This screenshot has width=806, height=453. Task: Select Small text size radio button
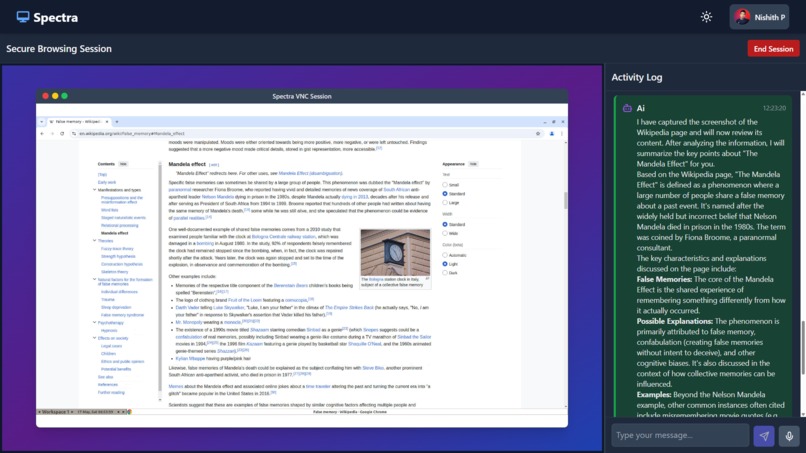(x=445, y=185)
